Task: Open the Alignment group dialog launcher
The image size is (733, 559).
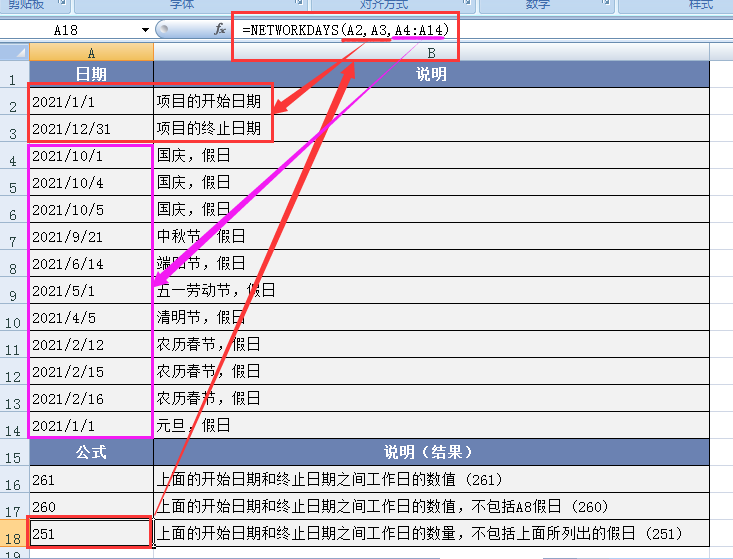Action: pos(467,3)
